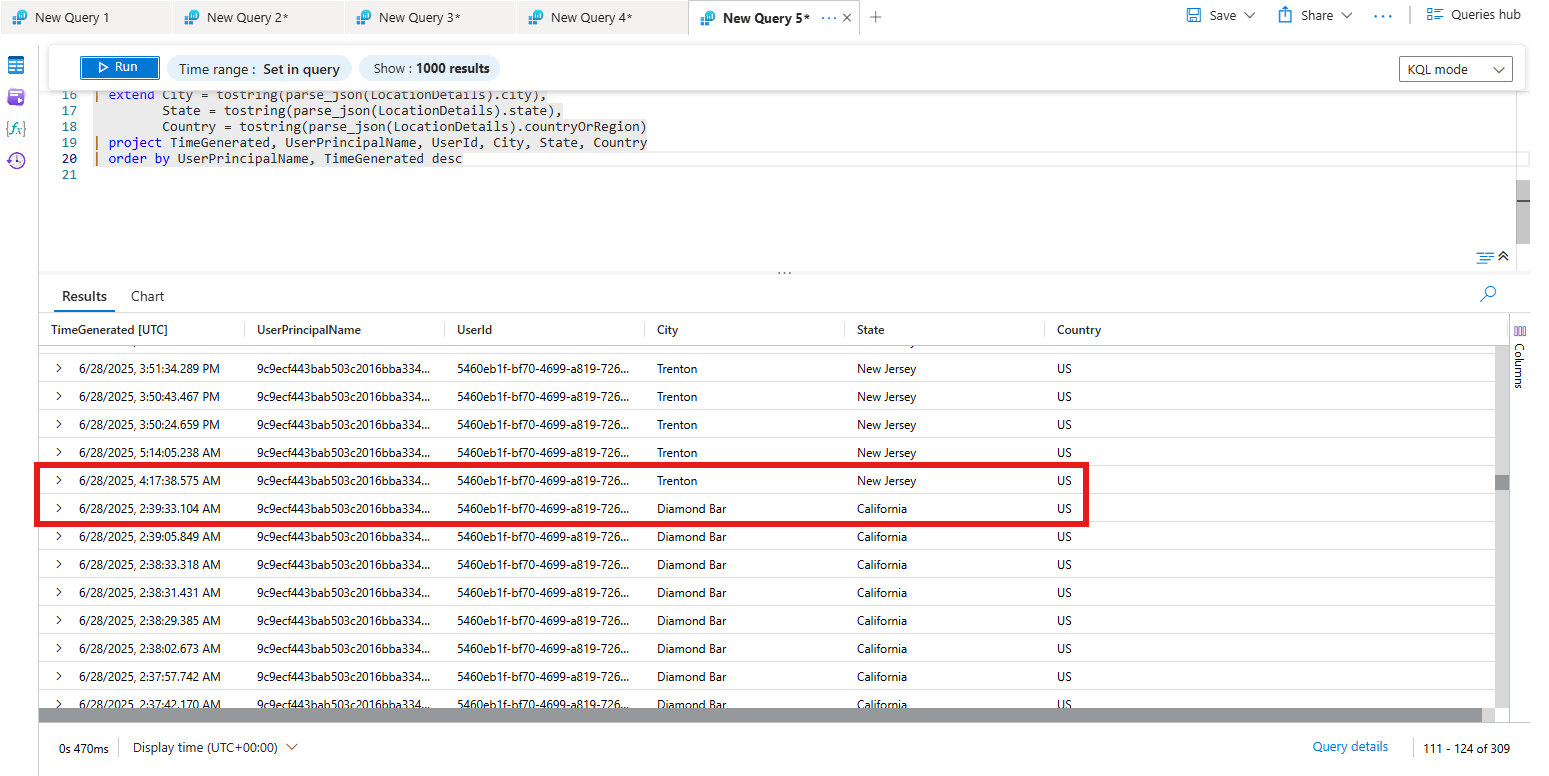1549x776 pixels.
Task: Expand the 2:38:02.673 AM row
Action: coord(59,649)
